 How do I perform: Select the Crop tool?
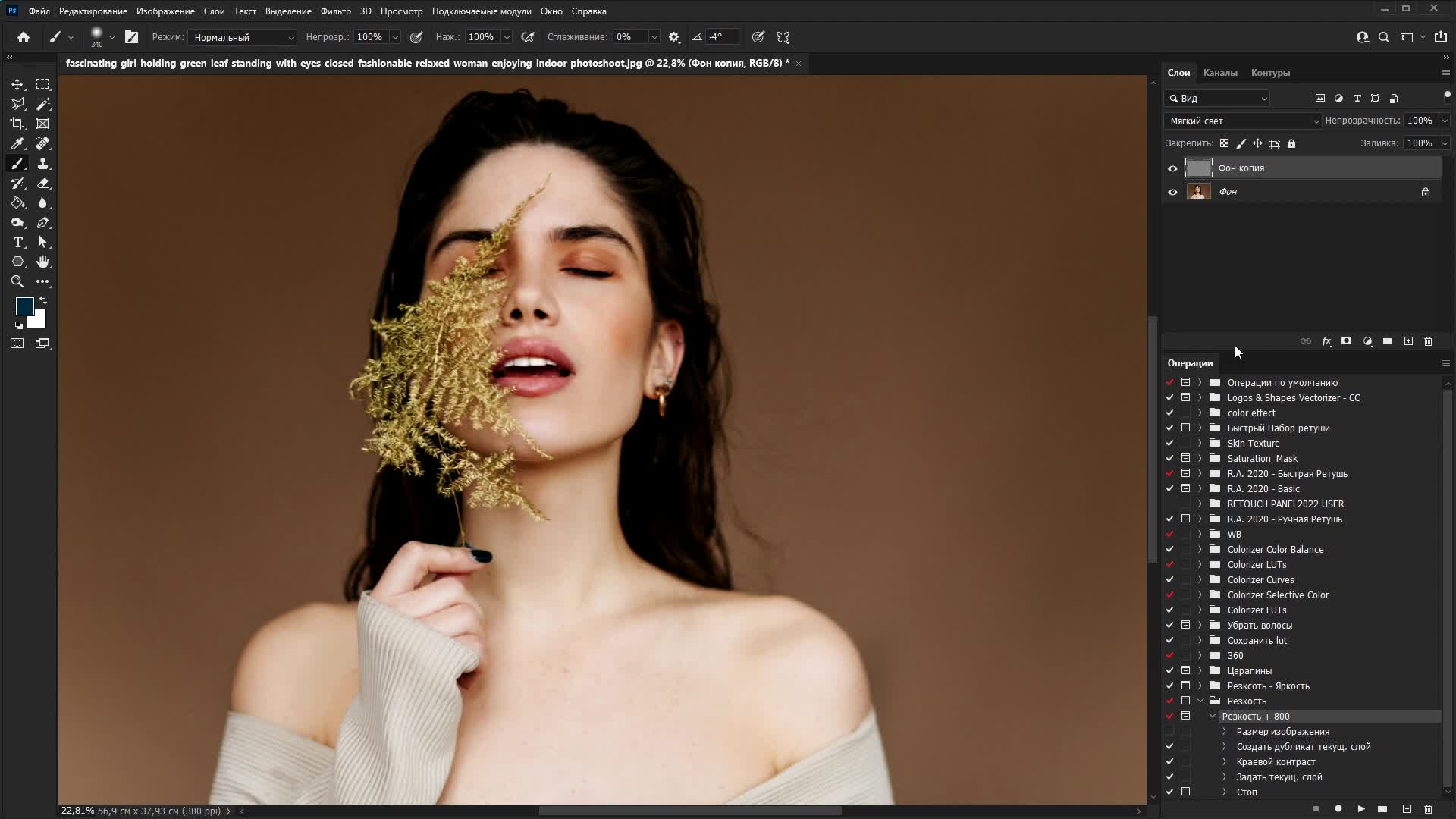click(x=17, y=124)
